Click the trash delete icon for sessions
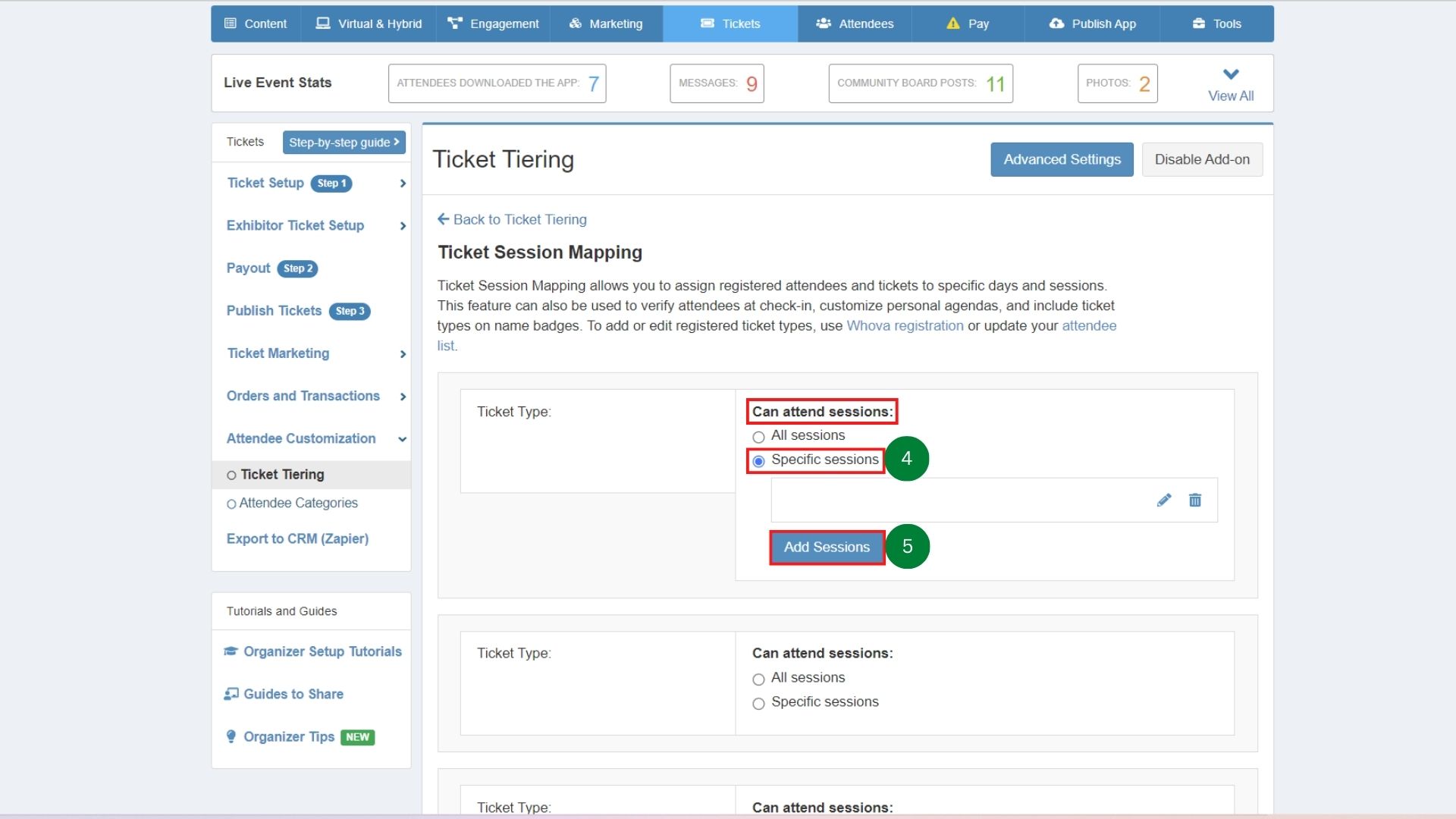The image size is (1456, 819). point(1195,500)
